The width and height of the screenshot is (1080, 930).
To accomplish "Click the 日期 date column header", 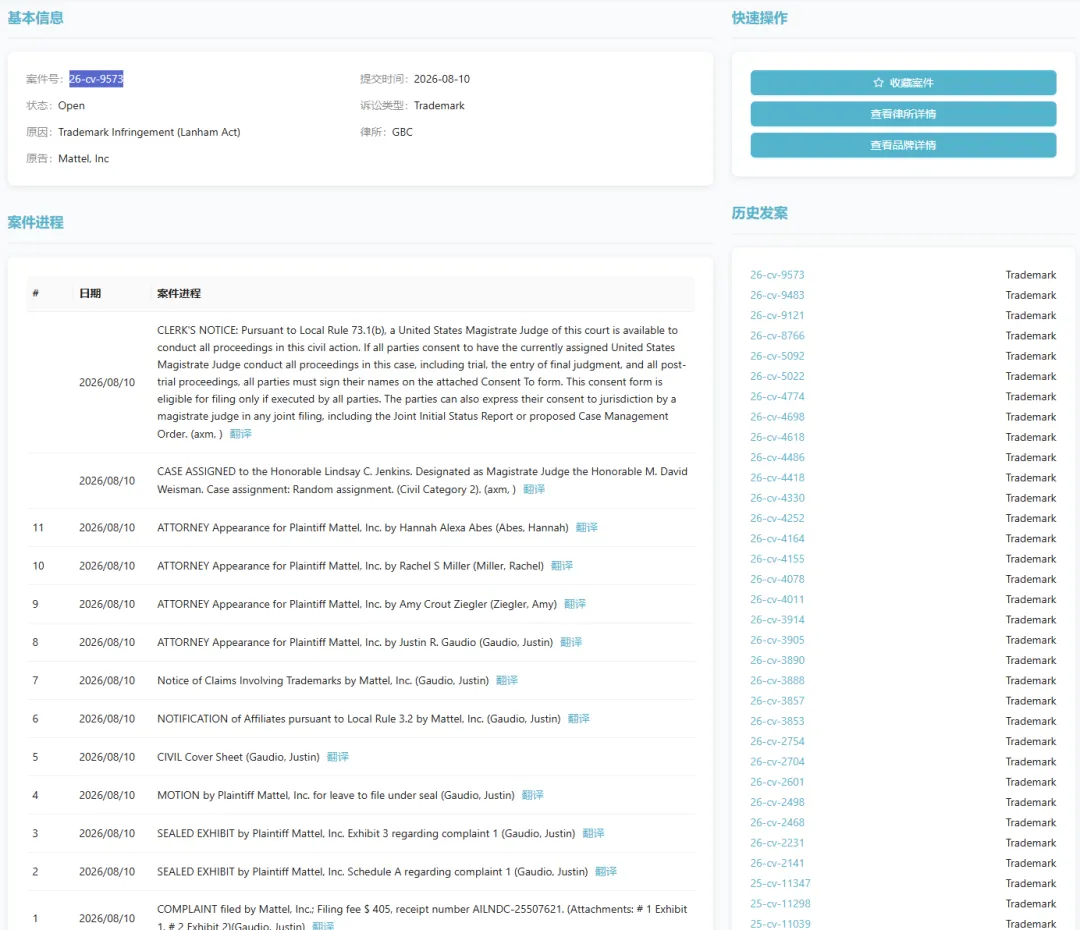I will coord(90,293).
